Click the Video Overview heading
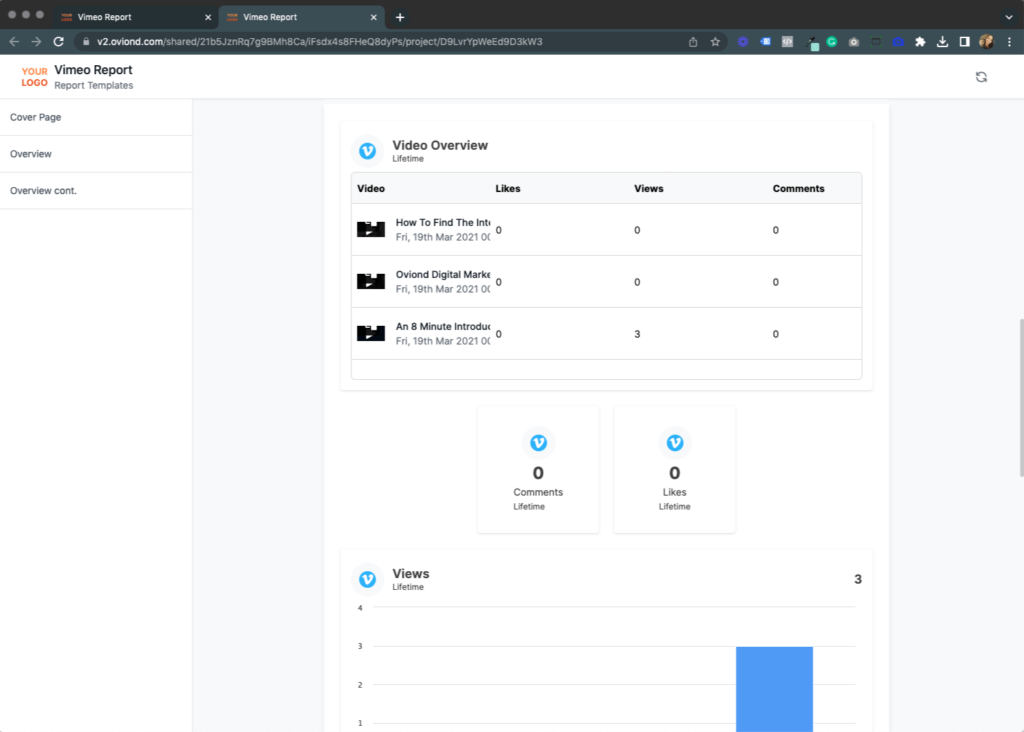The height and width of the screenshot is (732, 1024). tap(440, 145)
